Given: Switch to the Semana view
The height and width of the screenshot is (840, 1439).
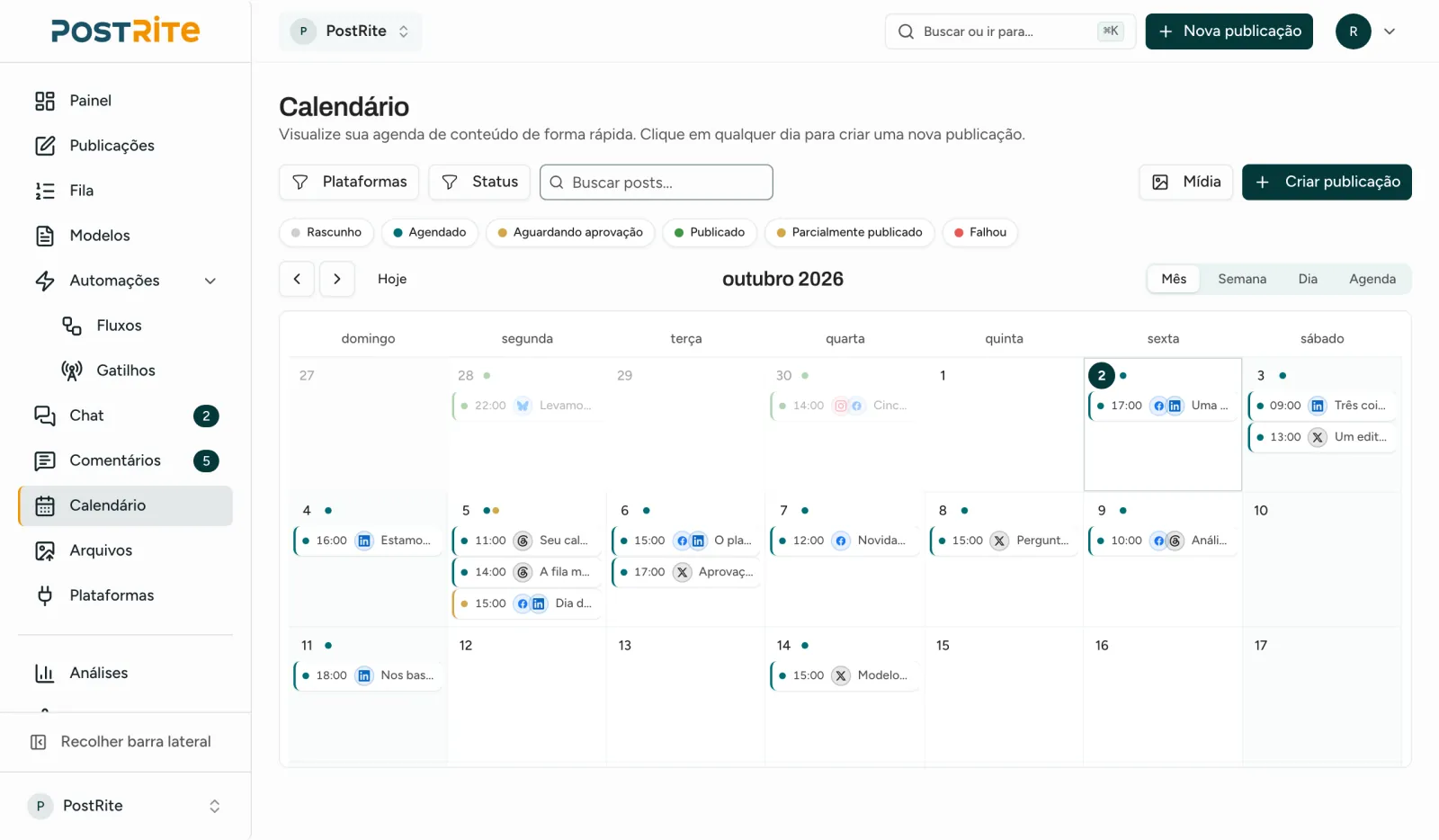Looking at the screenshot, I should 1242,279.
